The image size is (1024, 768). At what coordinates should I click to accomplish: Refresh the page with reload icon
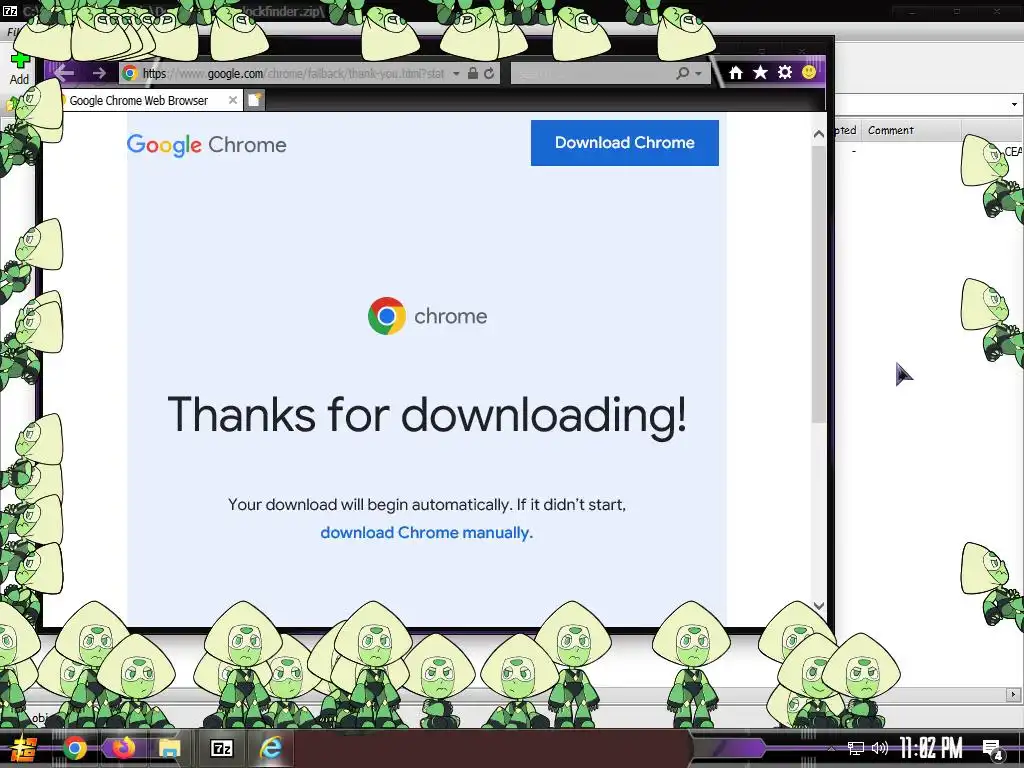[489, 73]
